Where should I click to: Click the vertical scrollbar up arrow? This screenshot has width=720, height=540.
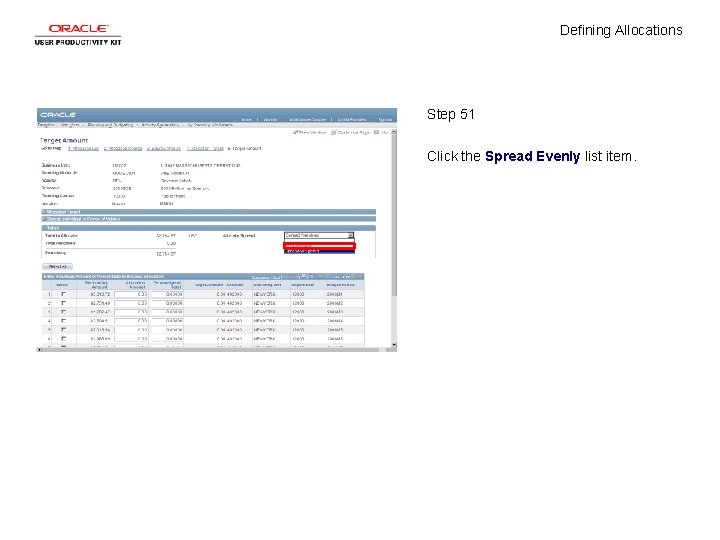click(394, 132)
